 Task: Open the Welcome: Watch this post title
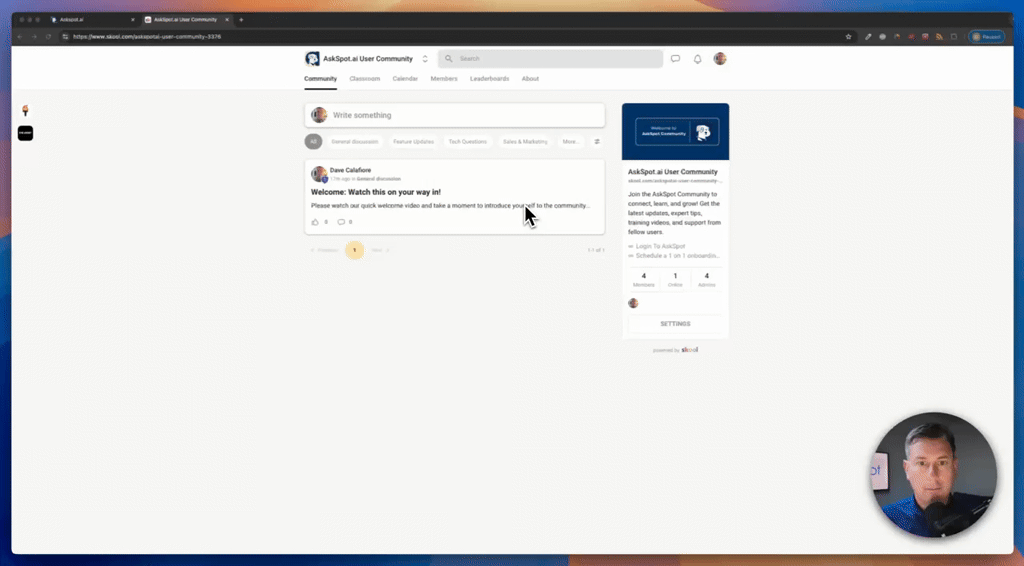tap(376, 192)
